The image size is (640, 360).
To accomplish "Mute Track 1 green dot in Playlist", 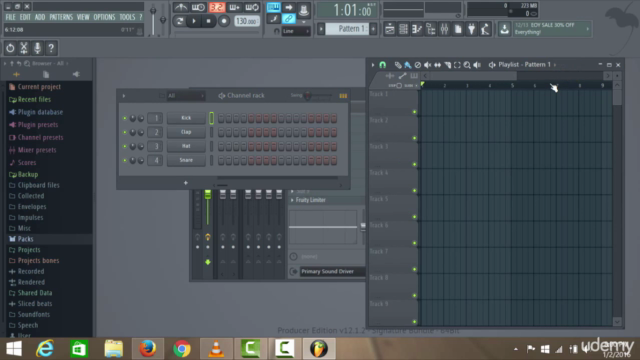I will click(414, 112).
